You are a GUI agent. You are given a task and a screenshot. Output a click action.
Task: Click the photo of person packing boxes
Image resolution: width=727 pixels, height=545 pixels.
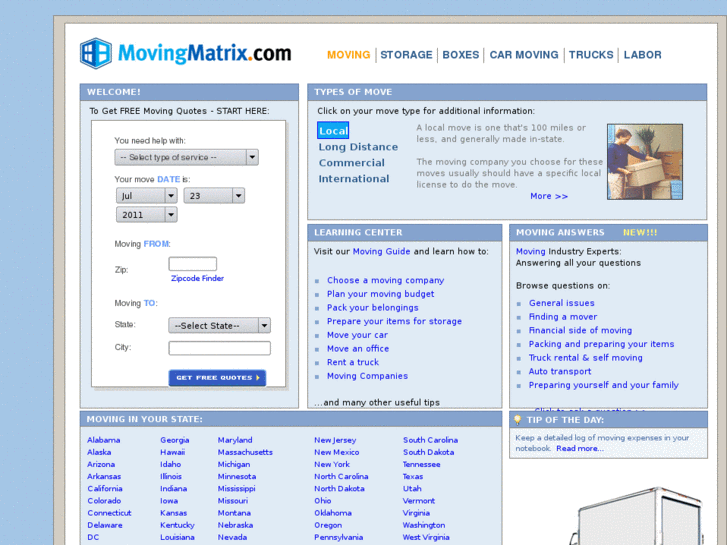pos(645,162)
